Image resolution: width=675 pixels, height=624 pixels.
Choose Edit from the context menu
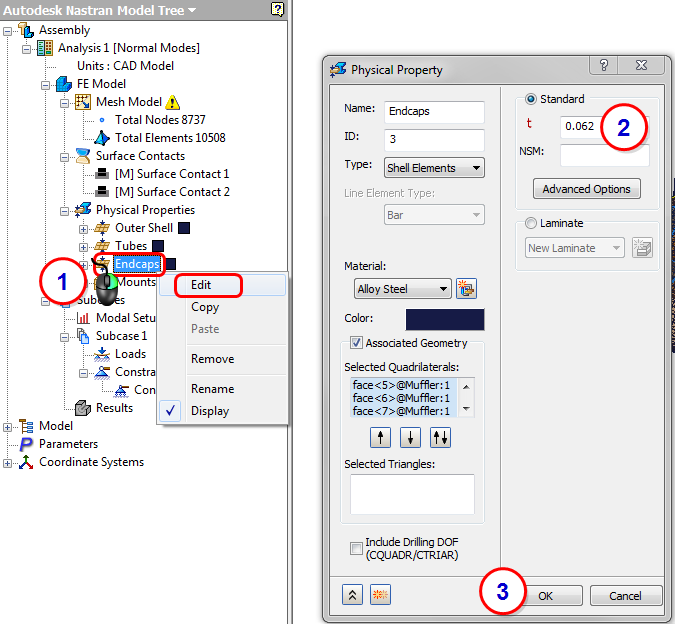(222, 285)
